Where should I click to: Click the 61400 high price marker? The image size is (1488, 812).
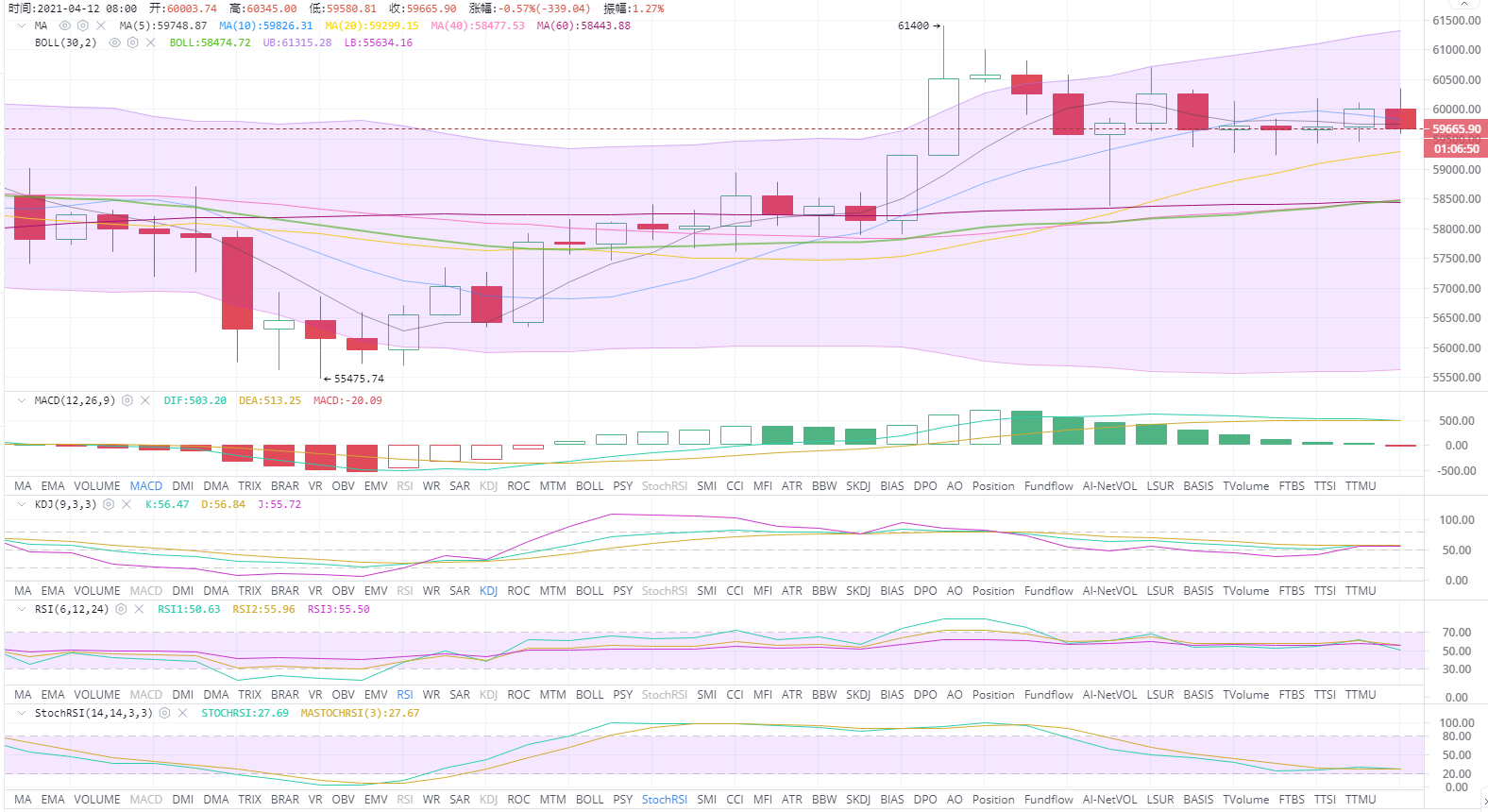[x=919, y=25]
